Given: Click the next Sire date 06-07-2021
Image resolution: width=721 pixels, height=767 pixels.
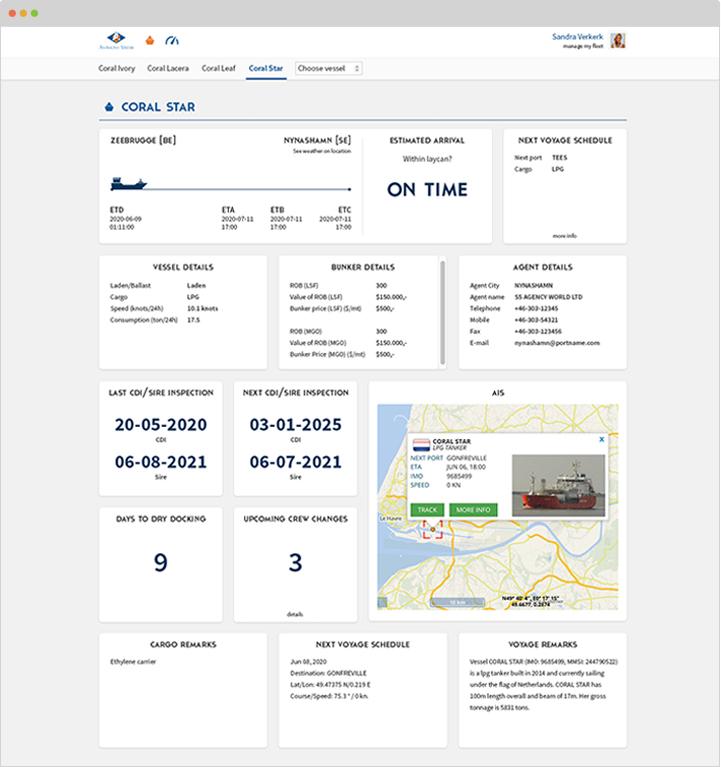Looking at the screenshot, I should (295, 462).
